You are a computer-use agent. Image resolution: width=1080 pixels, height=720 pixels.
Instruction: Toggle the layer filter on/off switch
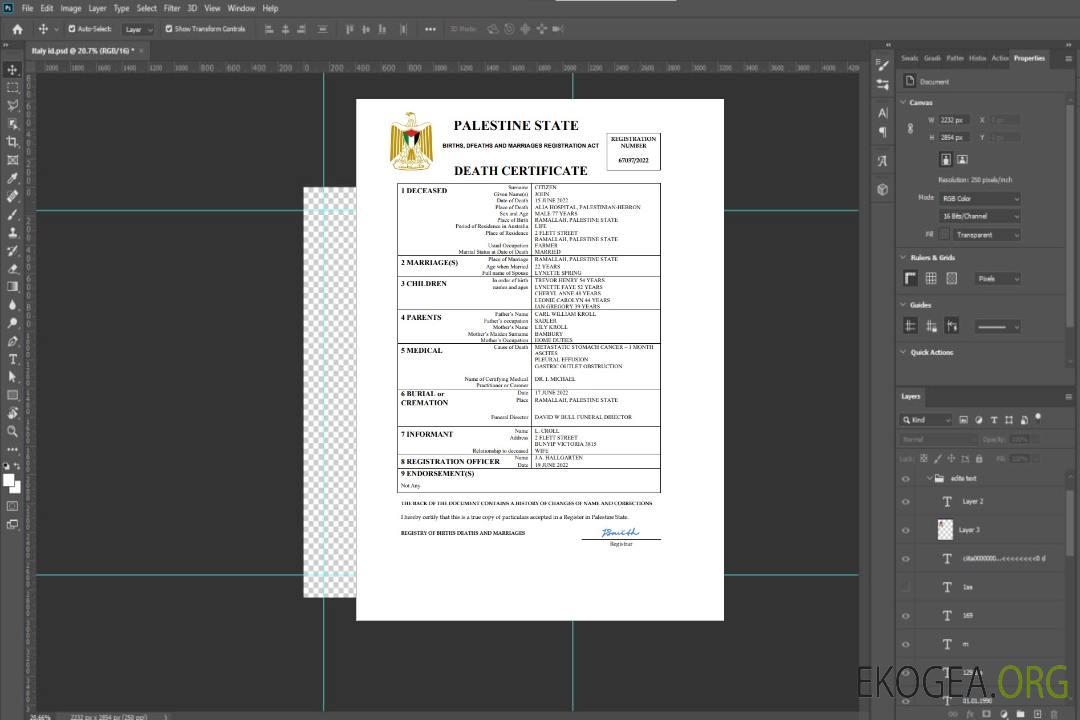point(1038,418)
